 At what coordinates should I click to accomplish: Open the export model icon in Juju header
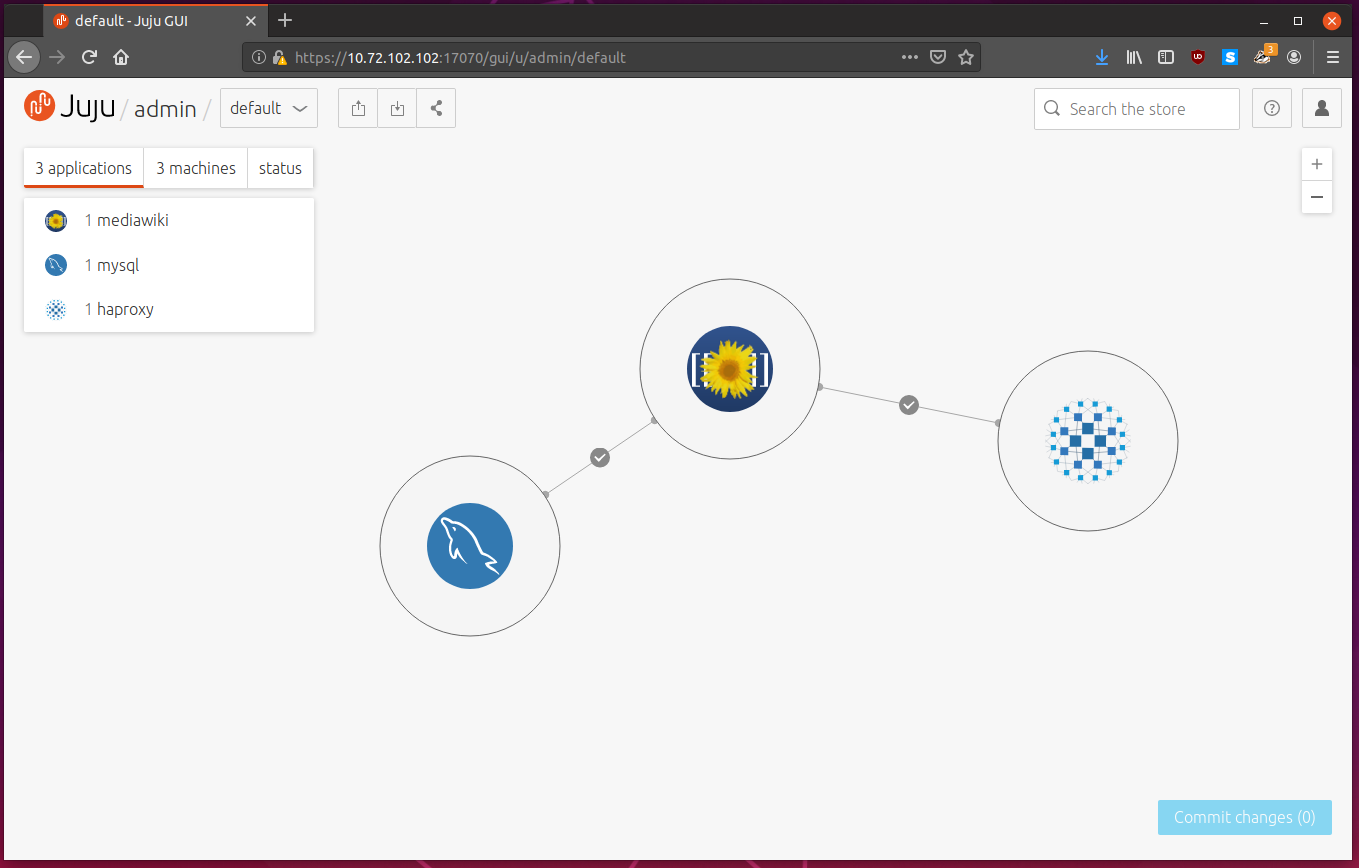(358, 109)
